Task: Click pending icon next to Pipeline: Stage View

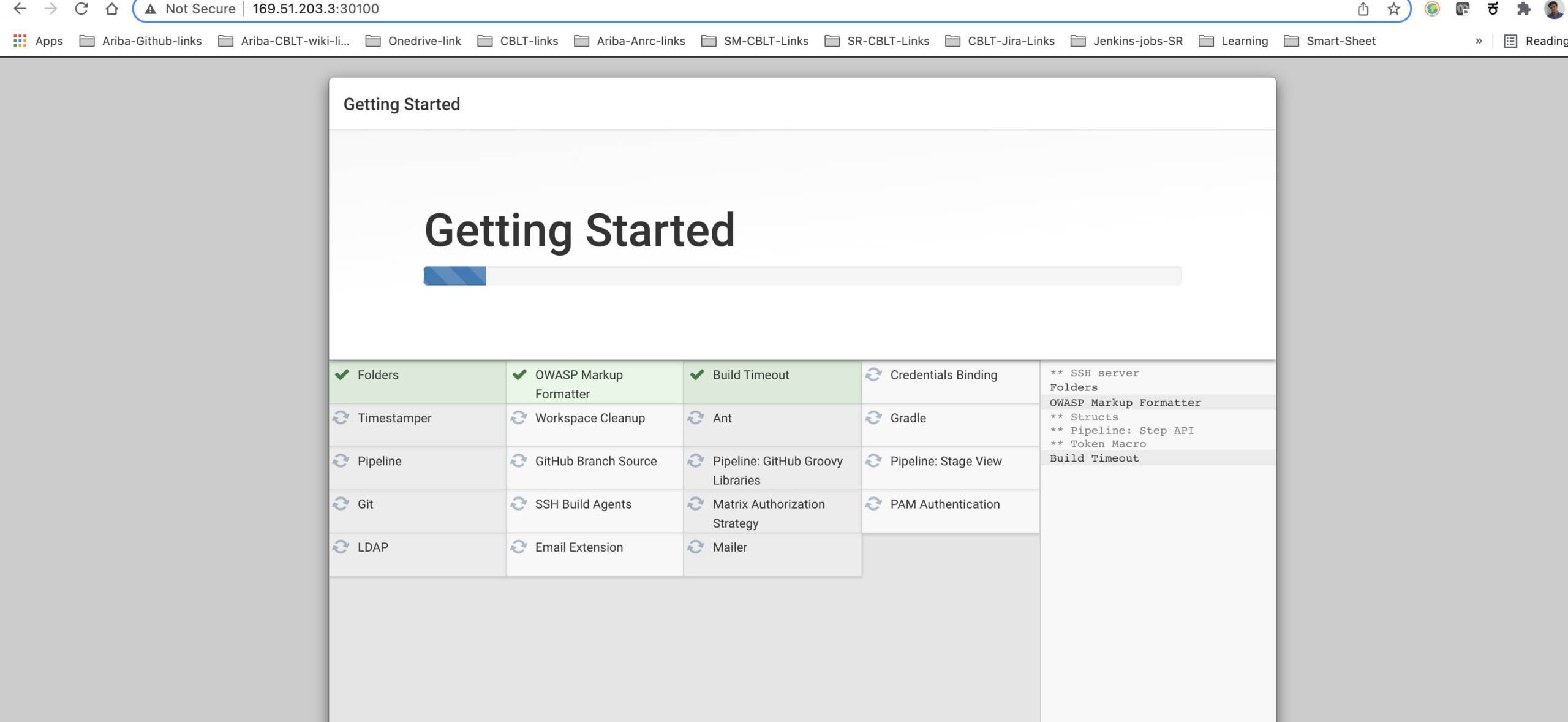Action: (x=873, y=460)
